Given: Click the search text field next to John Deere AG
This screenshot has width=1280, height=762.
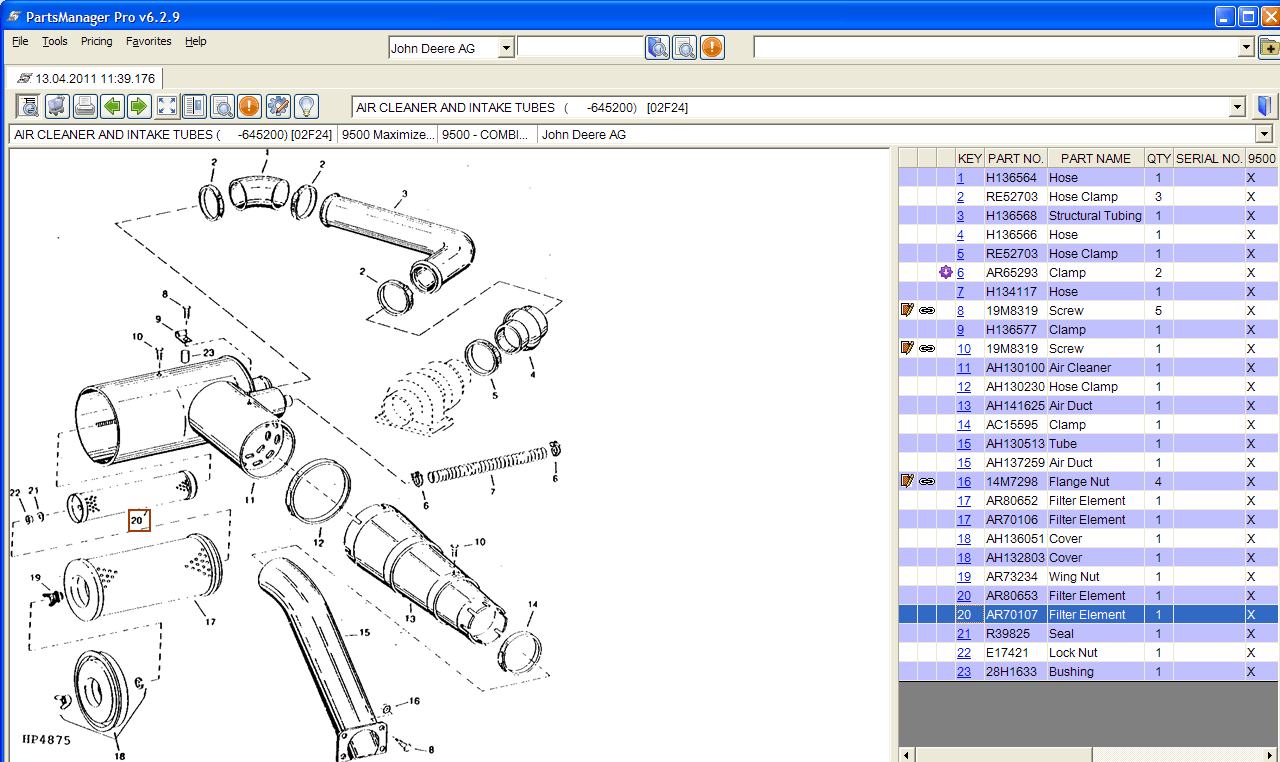Looking at the screenshot, I should point(580,47).
